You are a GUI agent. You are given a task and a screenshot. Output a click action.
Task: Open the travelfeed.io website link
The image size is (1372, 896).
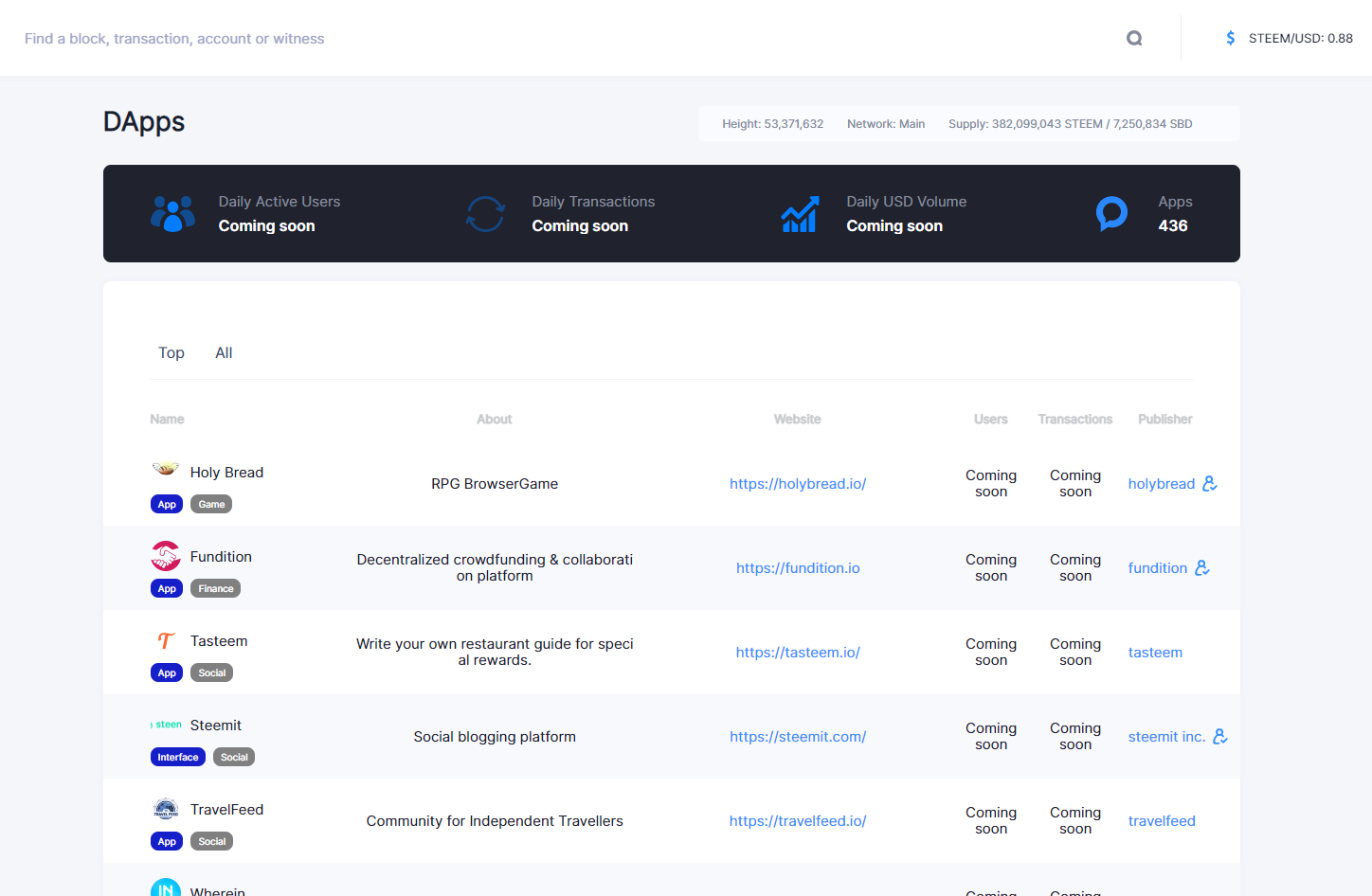[798, 821]
